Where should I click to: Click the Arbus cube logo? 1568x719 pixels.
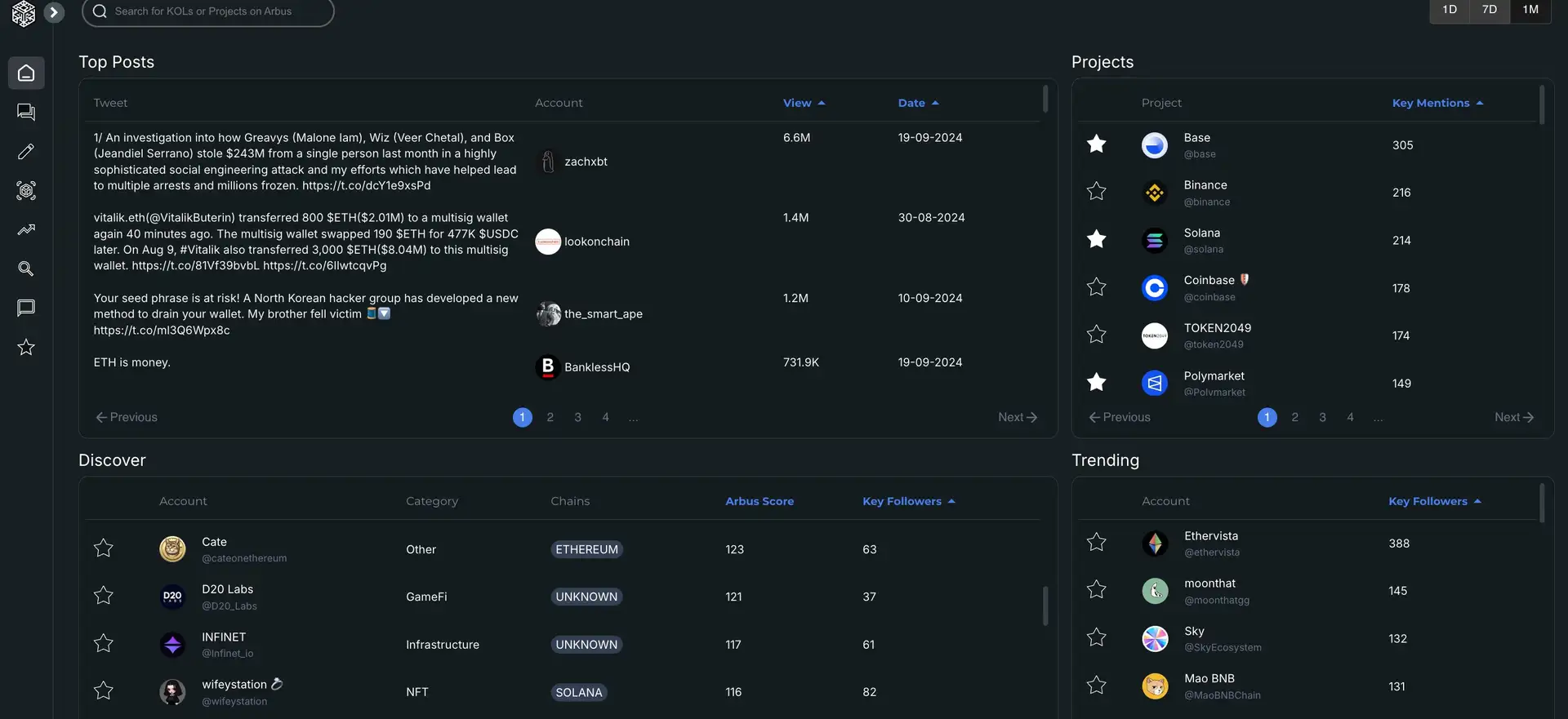pos(24,13)
